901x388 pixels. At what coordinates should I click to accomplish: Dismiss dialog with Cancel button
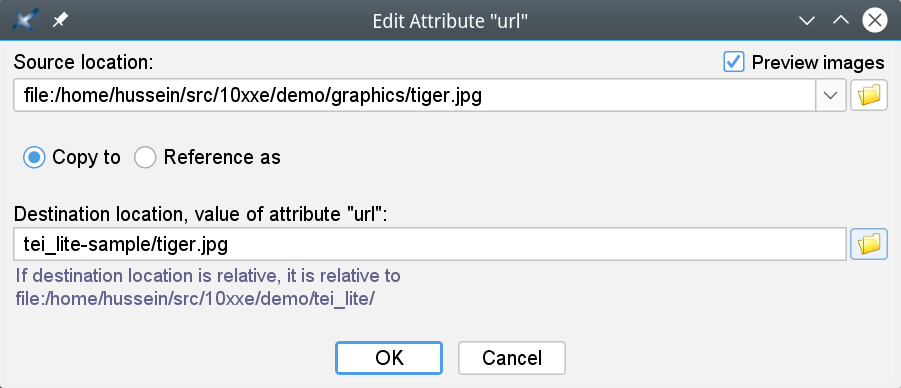point(511,358)
